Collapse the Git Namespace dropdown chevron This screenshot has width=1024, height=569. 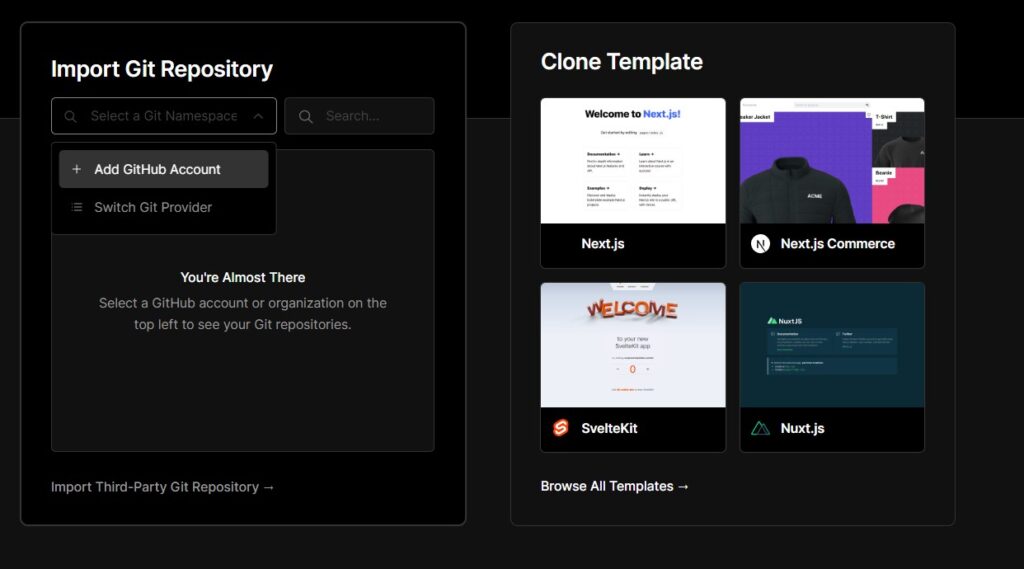(x=258, y=117)
